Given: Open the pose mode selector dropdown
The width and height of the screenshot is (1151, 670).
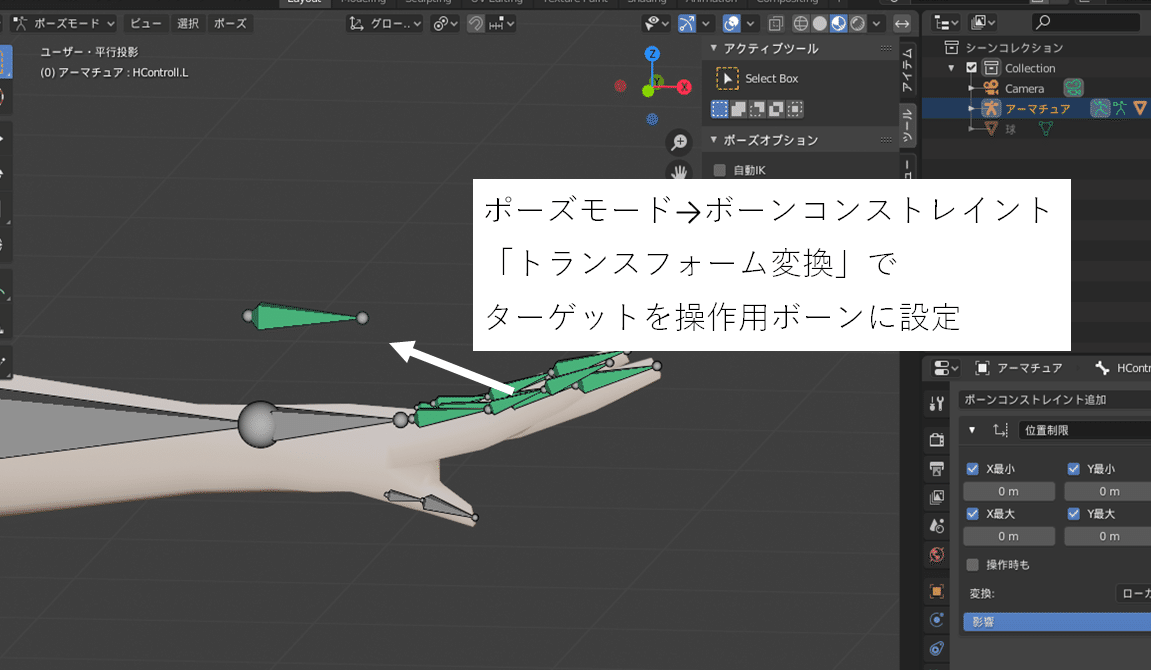Looking at the screenshot, I should pyautogui.click(x=65, y=23).
